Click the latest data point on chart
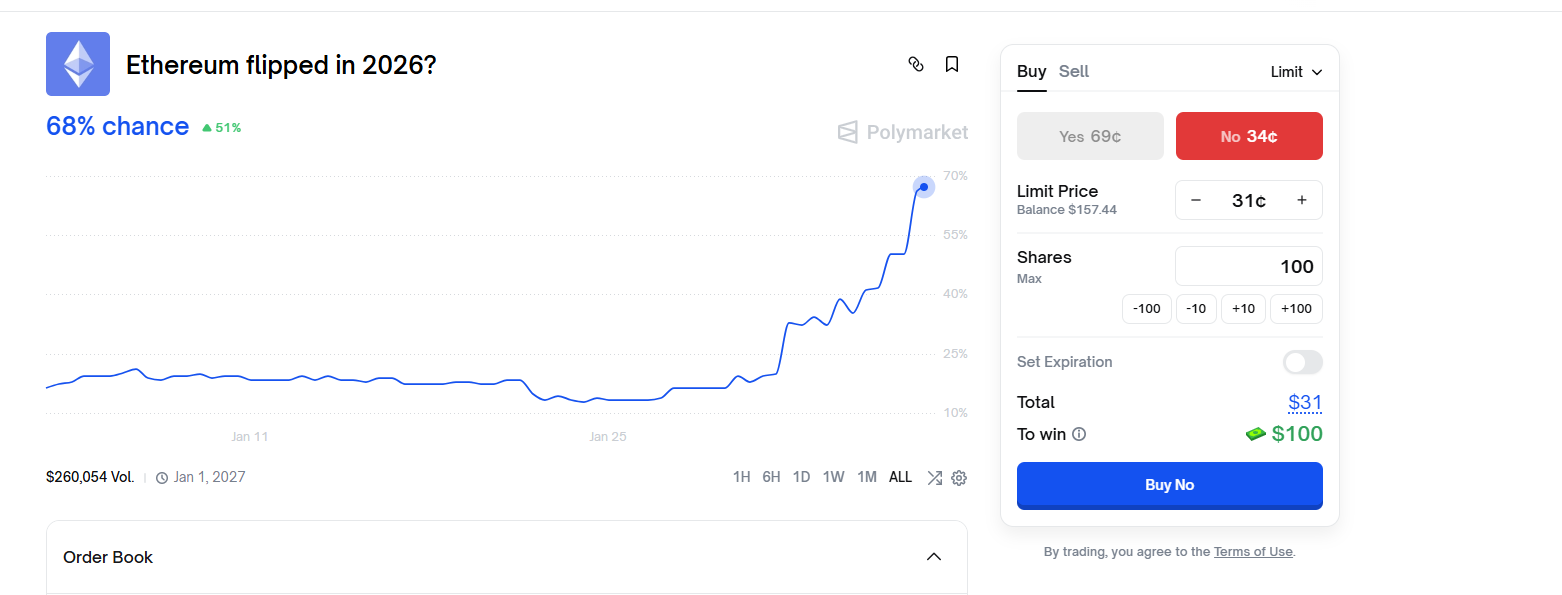The height and width of the screenshot is (595, 1562). pyautogui.click(x=924, y=187)
